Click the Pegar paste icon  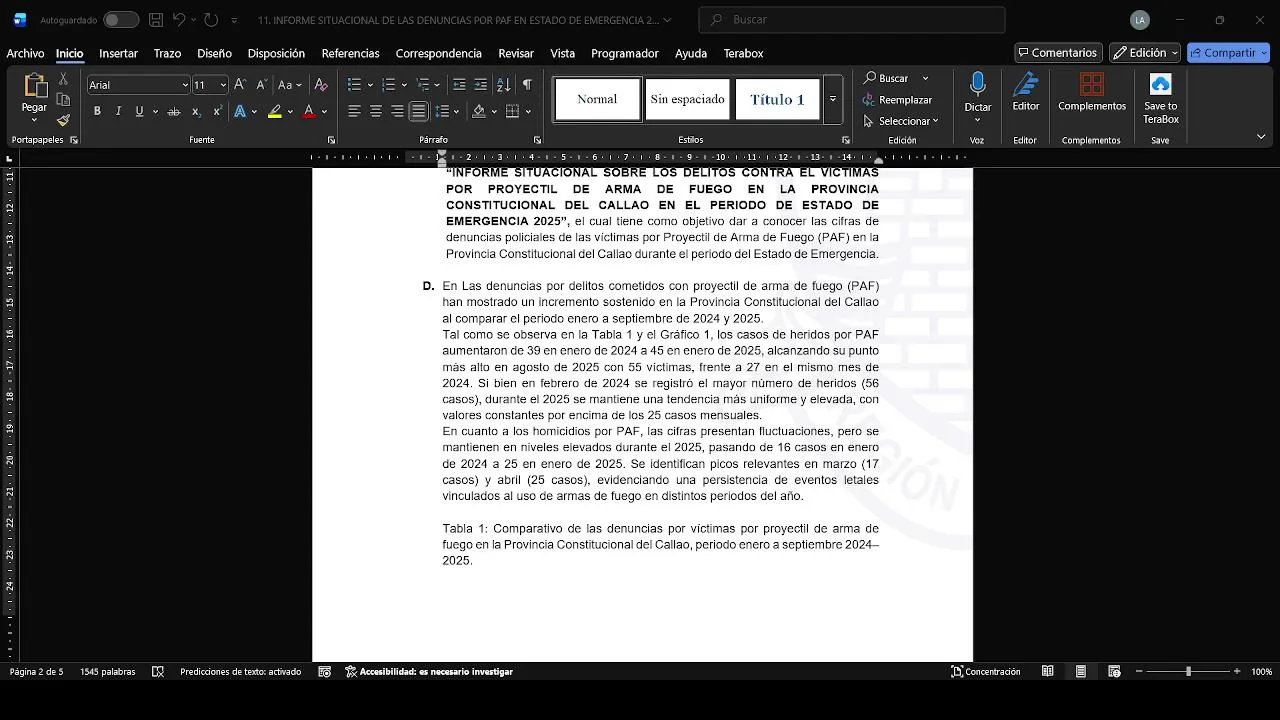tap(35, 86)
